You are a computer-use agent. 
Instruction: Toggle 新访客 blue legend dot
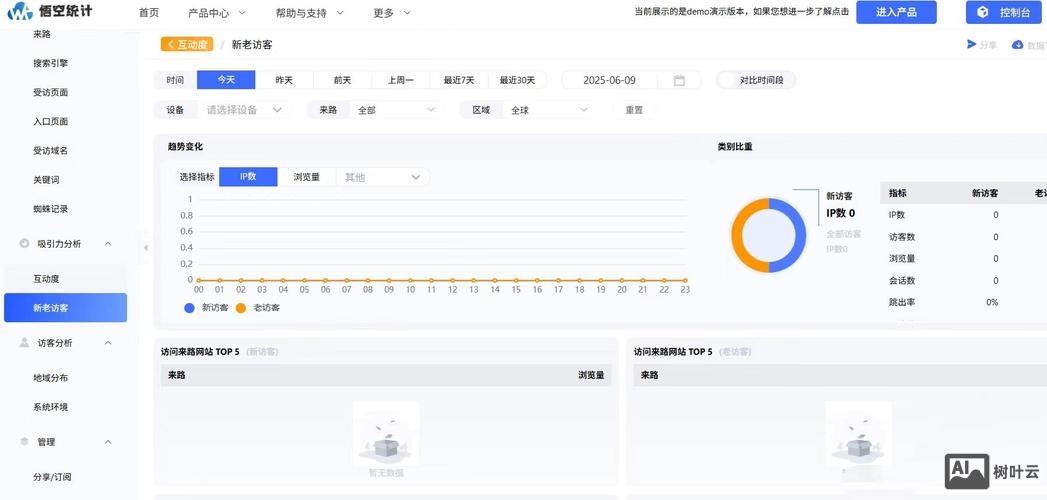pos(190,308)
